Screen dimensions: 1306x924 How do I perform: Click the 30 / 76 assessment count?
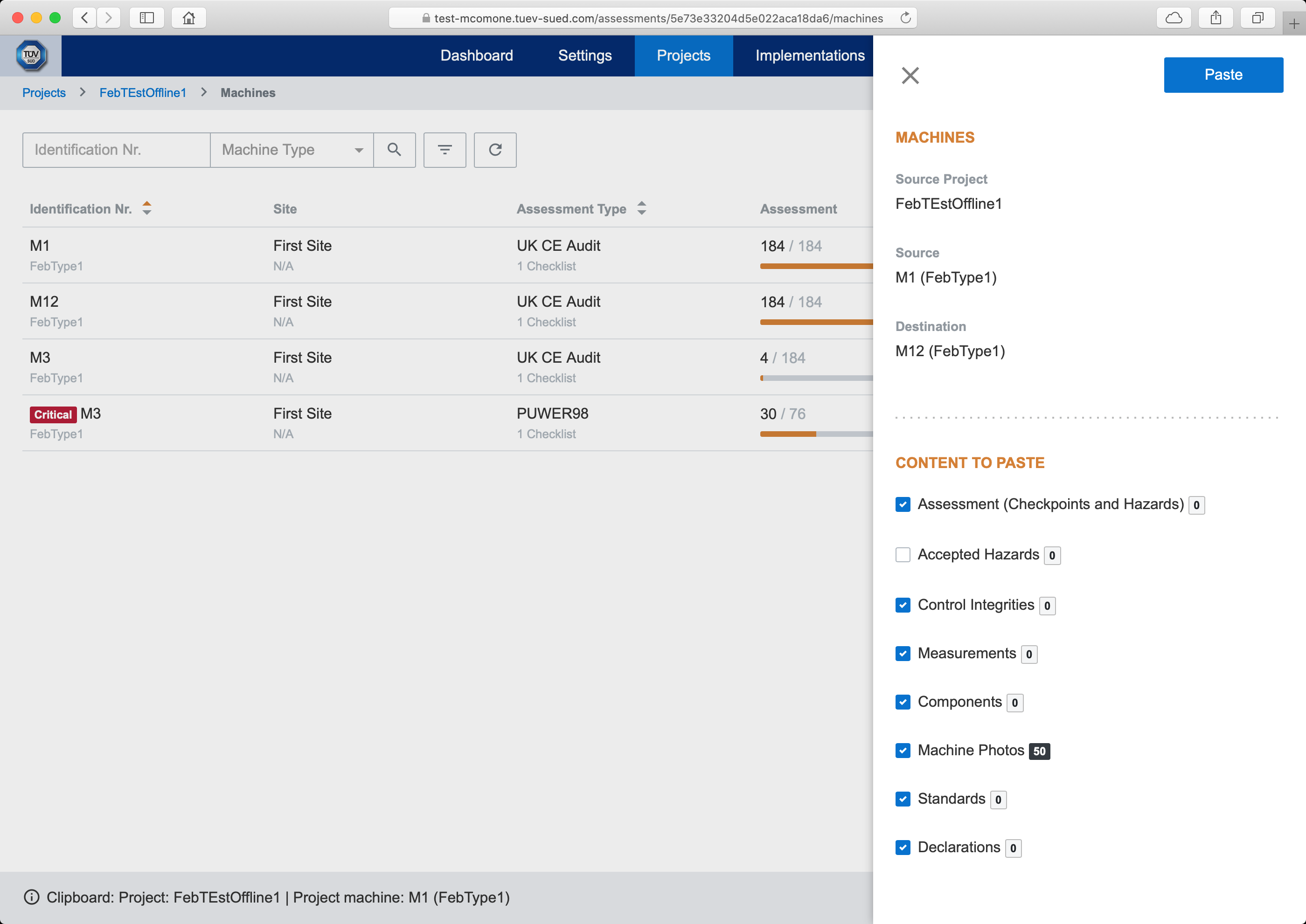[x=782, y=413]
